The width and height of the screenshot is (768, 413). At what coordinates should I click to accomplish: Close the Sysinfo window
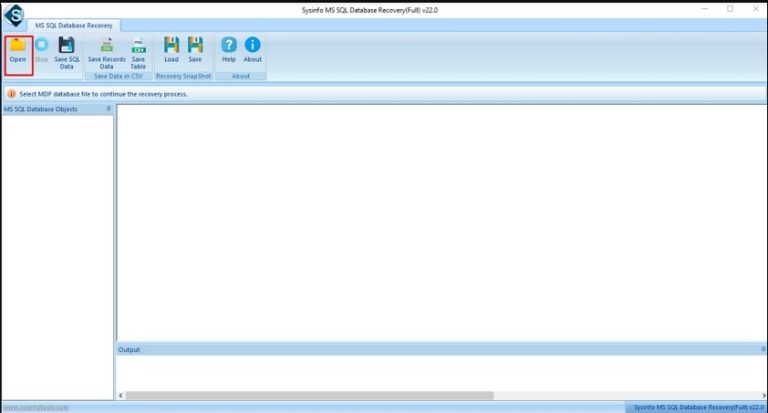(756, 9)
